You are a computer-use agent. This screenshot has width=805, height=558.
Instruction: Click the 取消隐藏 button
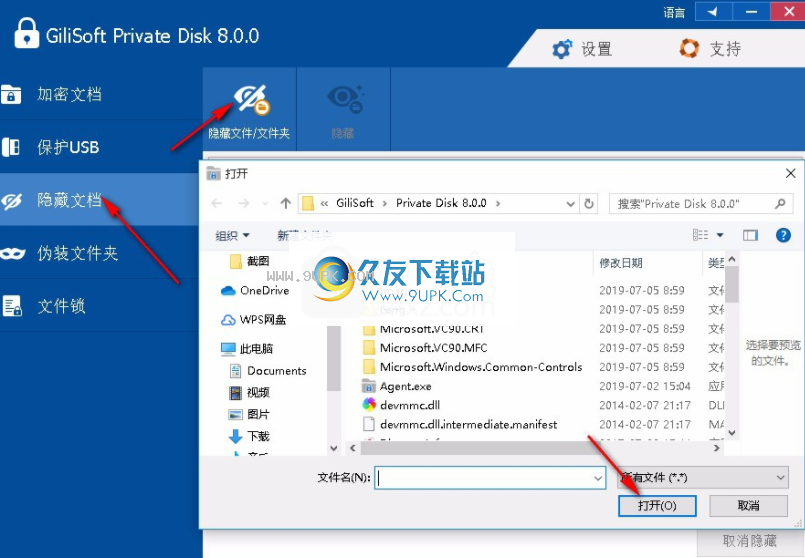tap(750, 541)
